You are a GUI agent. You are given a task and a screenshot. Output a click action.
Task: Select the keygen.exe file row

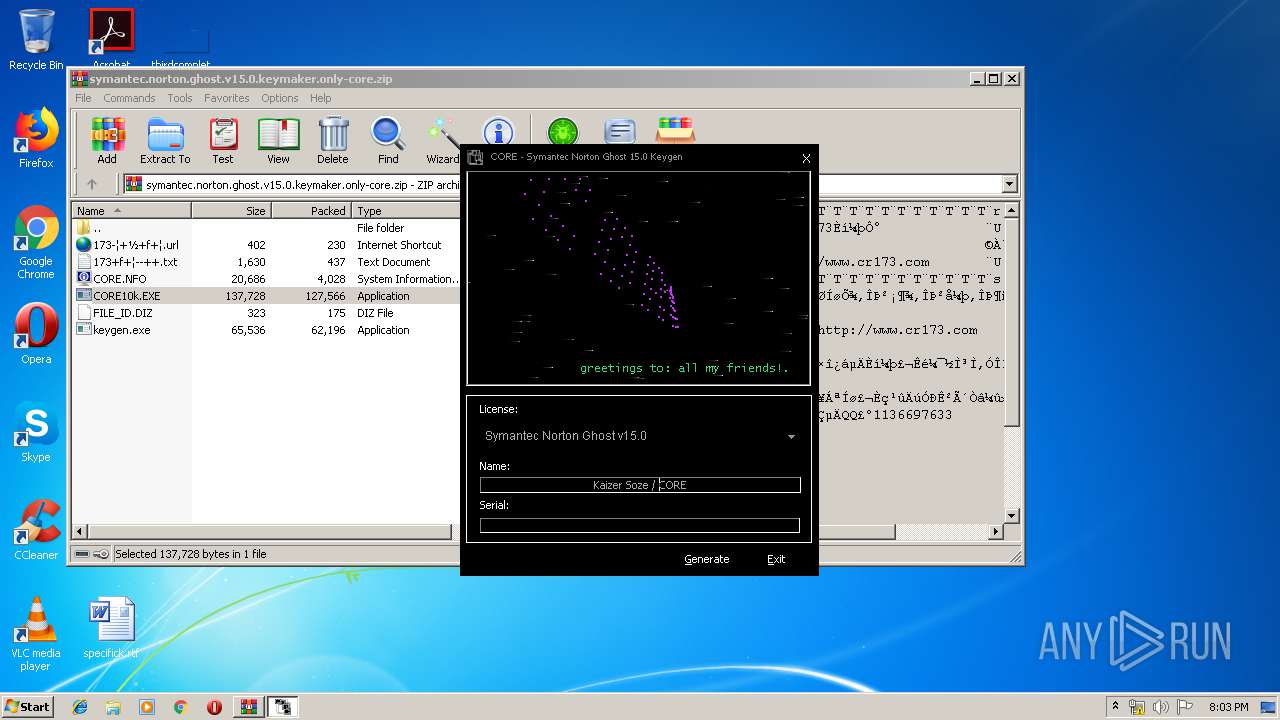coord(267,330)
